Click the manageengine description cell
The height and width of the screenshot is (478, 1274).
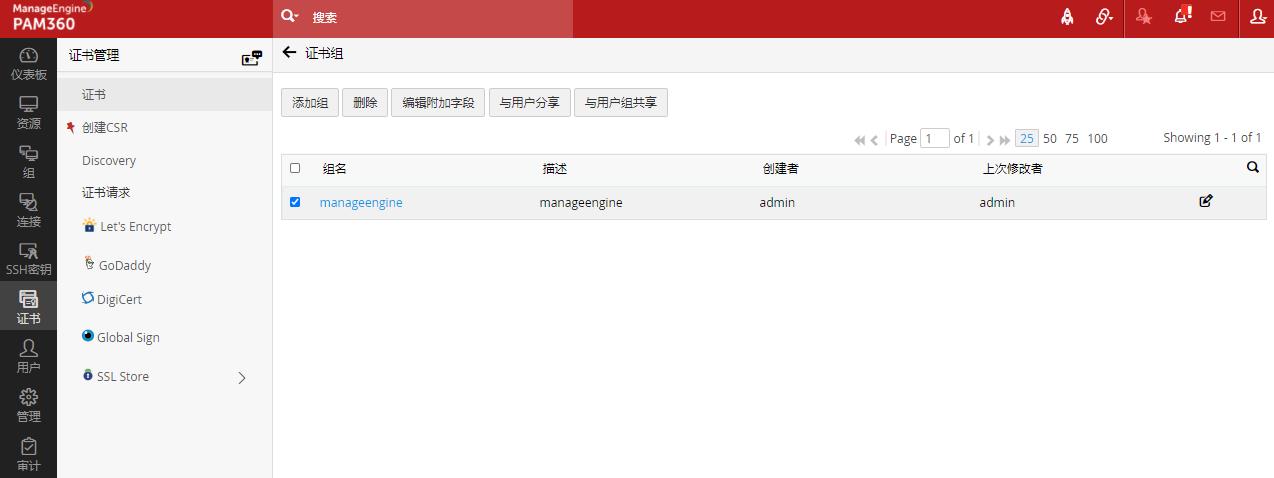(x=581, y=202)
